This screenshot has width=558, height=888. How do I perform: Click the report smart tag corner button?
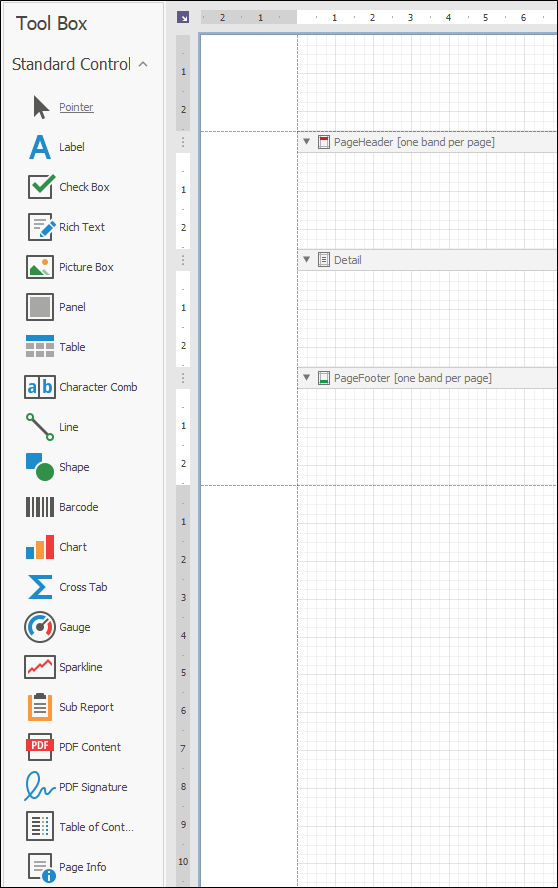coord(183,18)
